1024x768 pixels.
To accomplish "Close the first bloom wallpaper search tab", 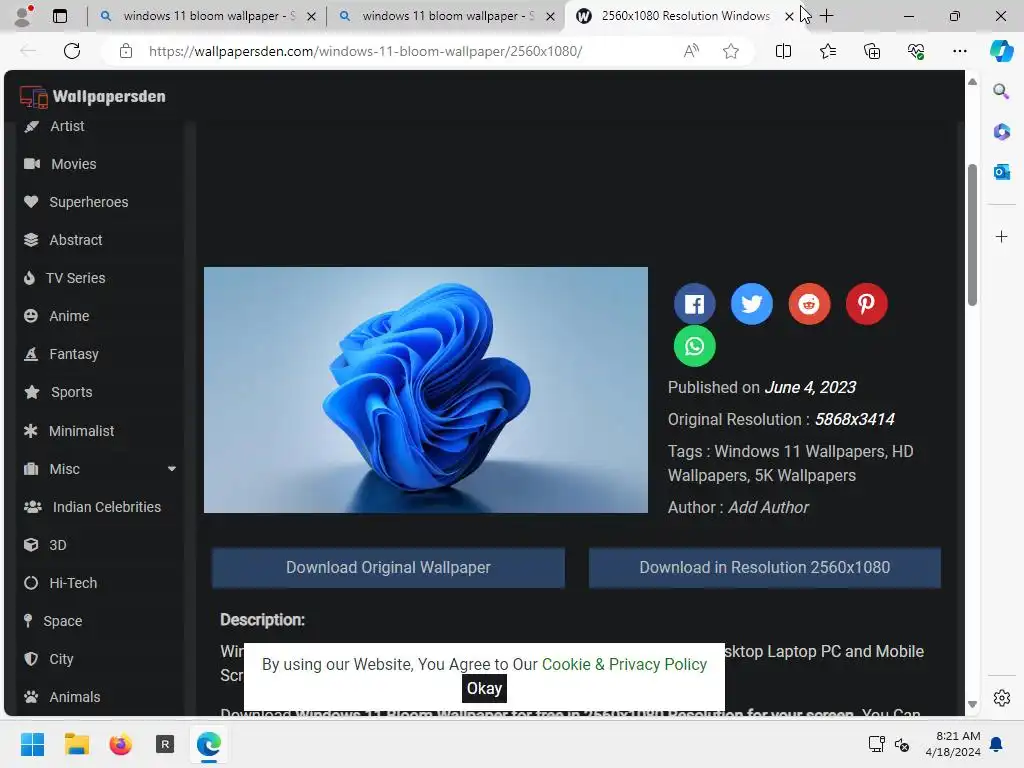I will click(312, 16).
